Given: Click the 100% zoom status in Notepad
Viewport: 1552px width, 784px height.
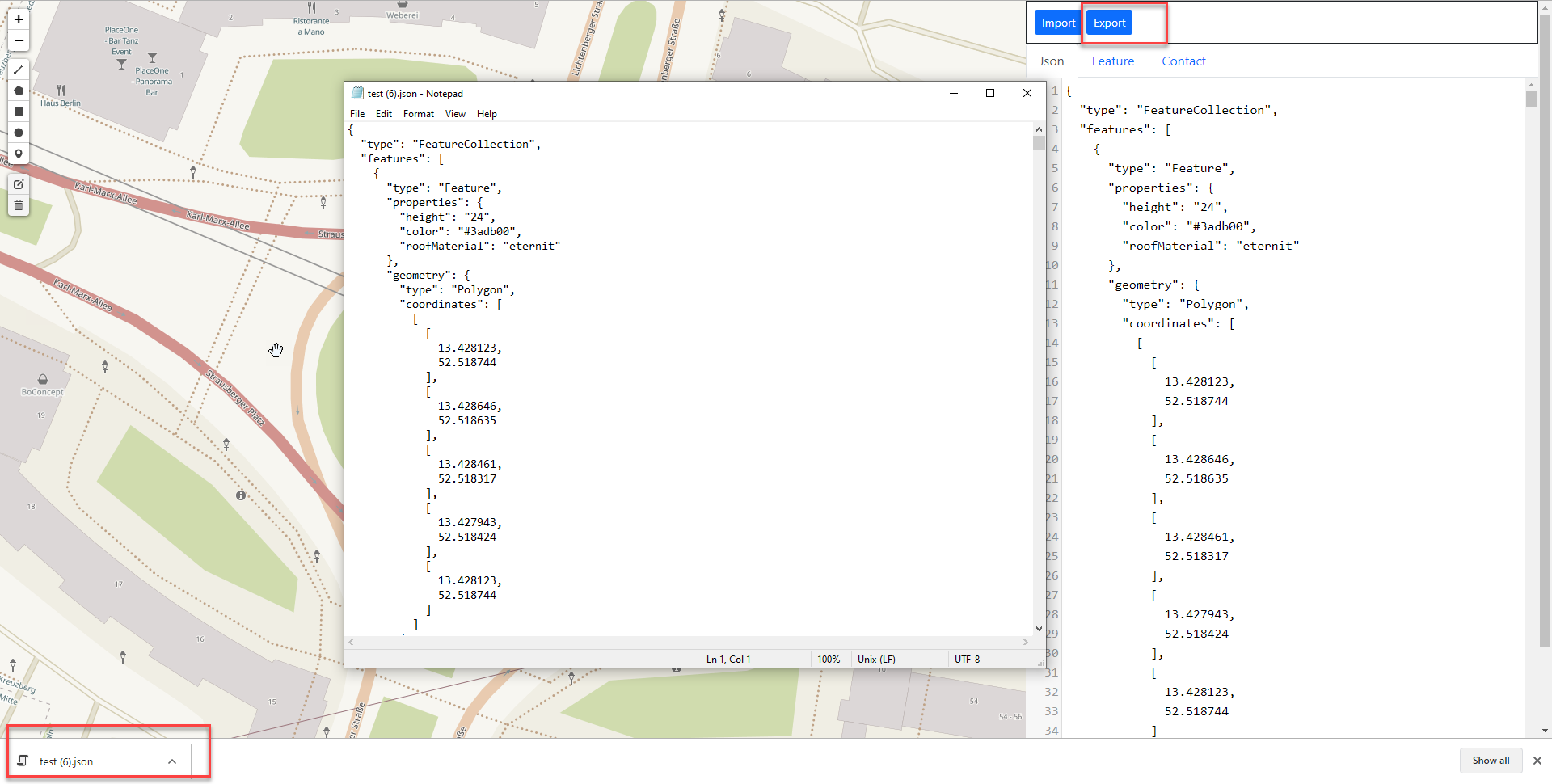Looking at the screenshot, I should point(829,660).
